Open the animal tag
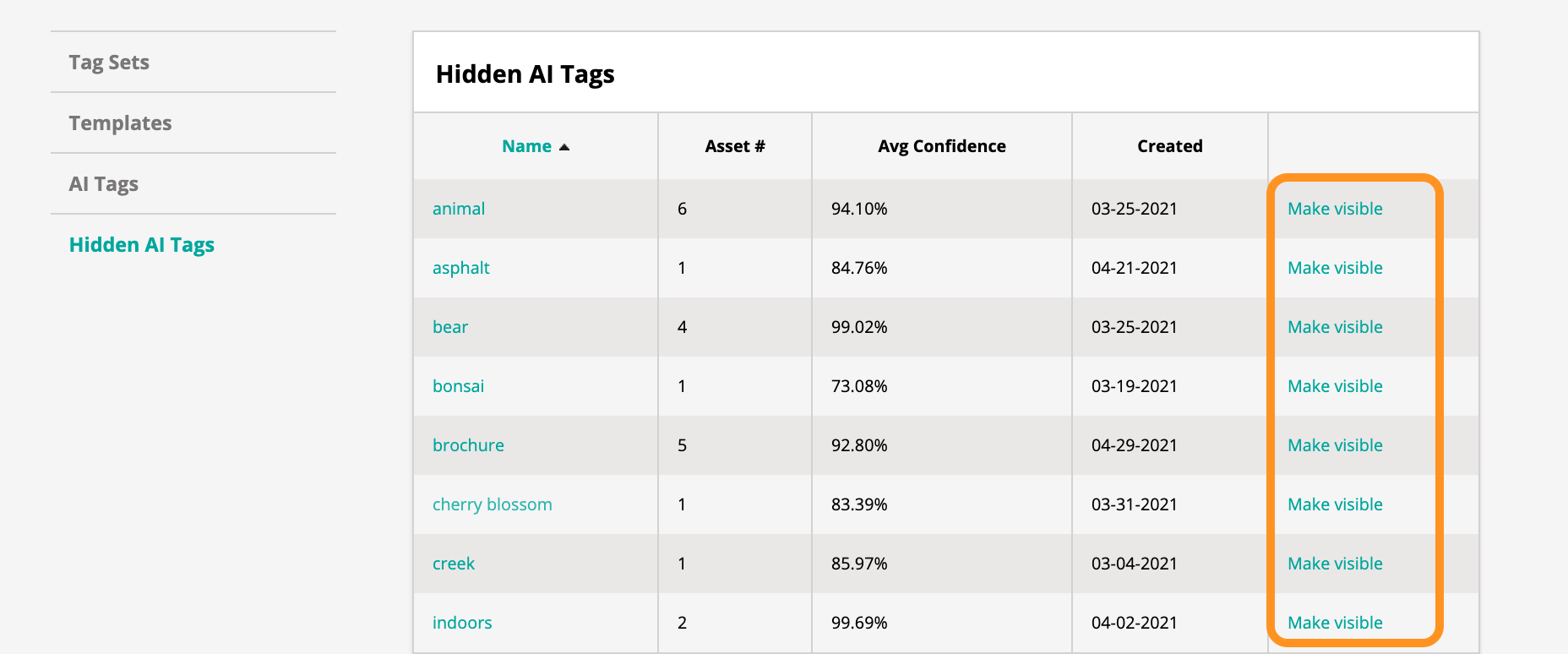The width and height of the screenshot is (1568, 654). (459, 209)
